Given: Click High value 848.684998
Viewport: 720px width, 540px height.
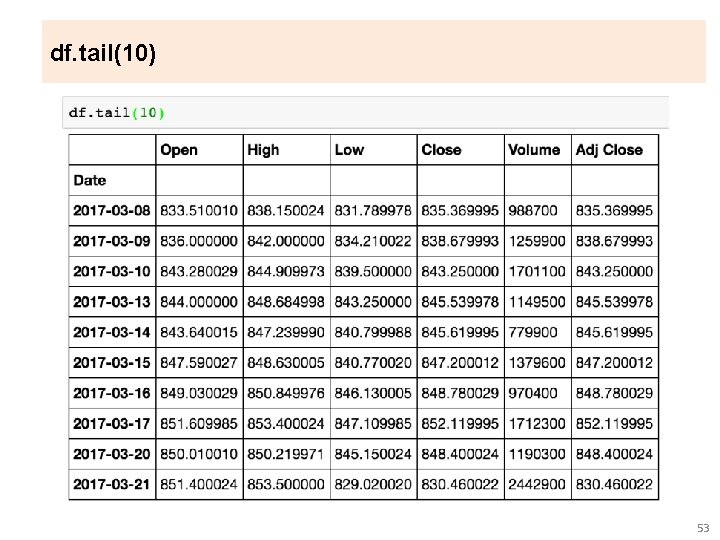Looking at the screenshot, I should 286,302.
